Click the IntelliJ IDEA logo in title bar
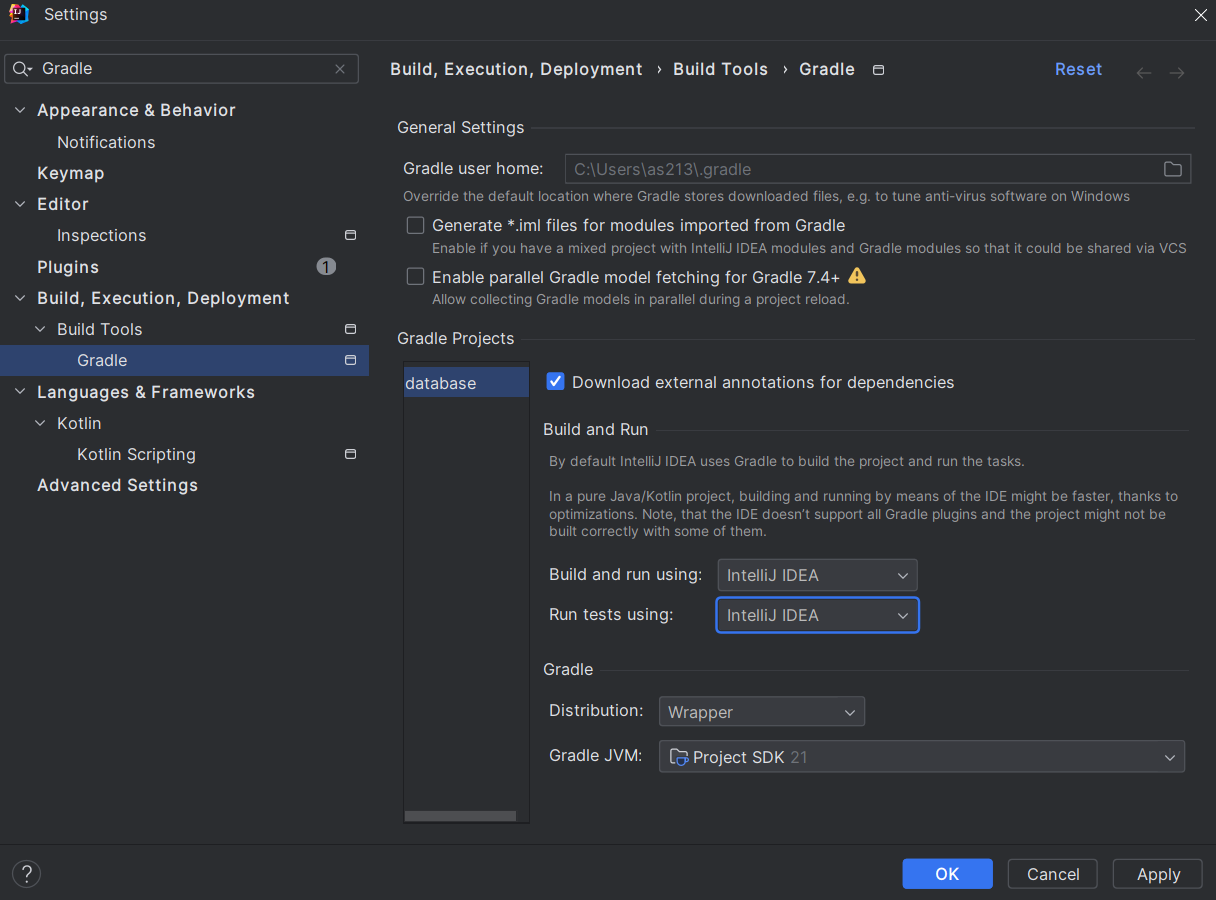Image resolution: width=1216 pixels, height=900 pixels. click(x=19, y=14)
